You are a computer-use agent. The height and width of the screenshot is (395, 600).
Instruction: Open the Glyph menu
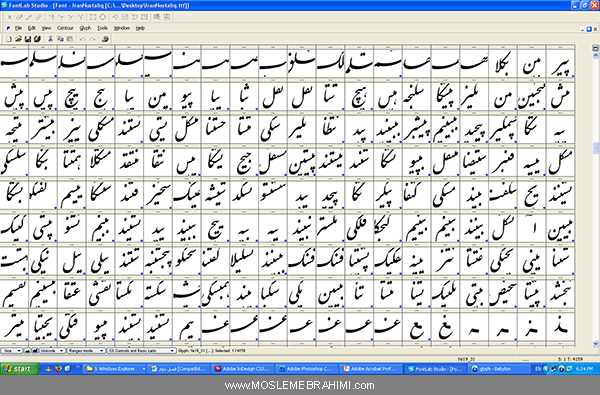[85, 28]
